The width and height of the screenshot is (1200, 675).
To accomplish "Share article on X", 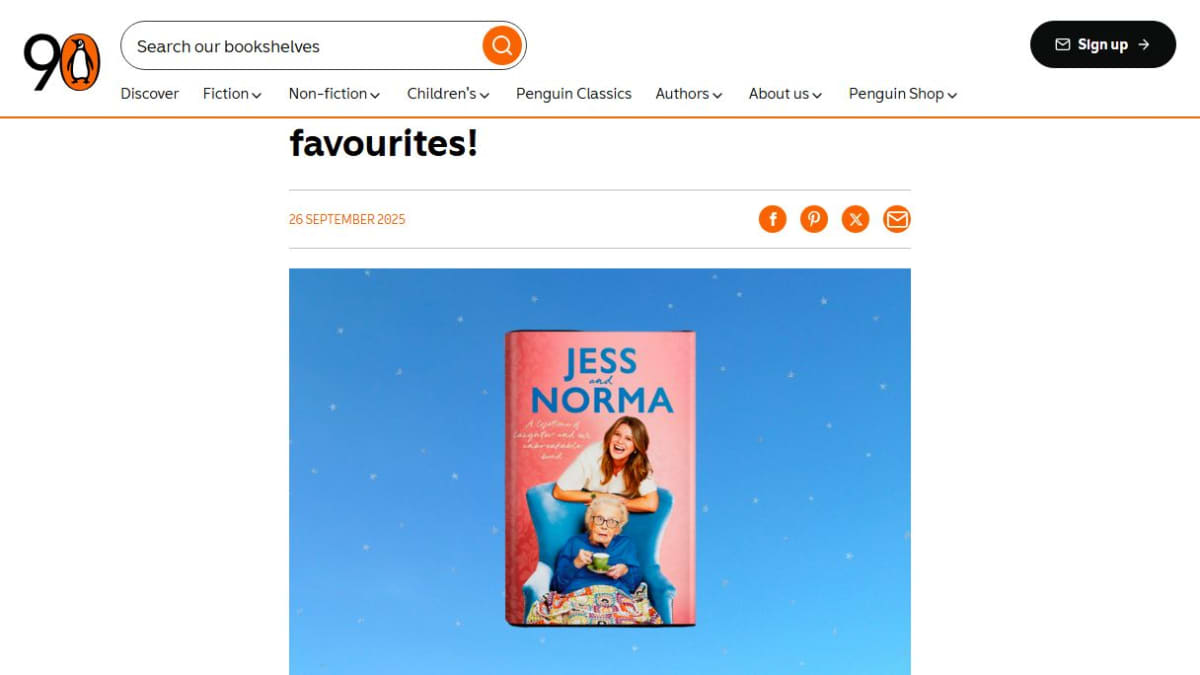I will (x=855, y=219).
